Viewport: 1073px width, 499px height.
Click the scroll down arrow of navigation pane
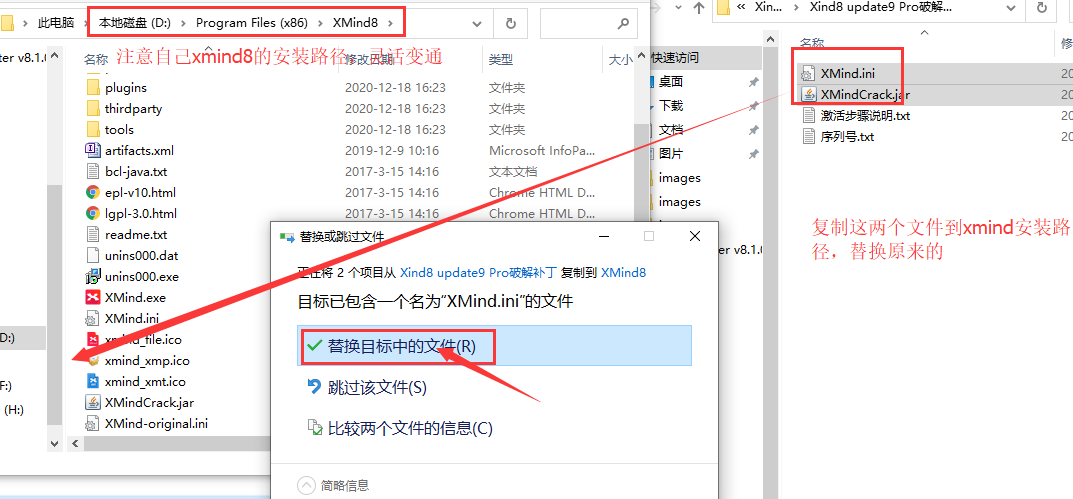(54, 444)
